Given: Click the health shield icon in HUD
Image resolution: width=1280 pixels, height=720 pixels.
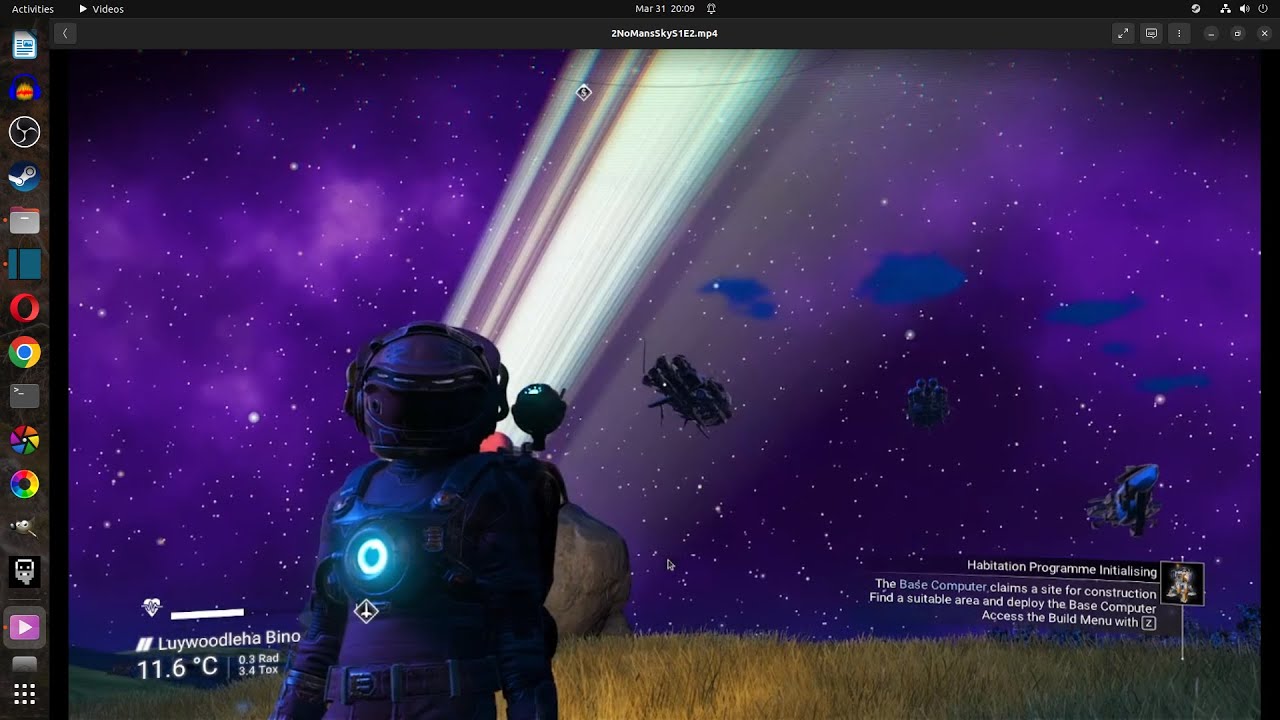Looking at the screenshot, I should tap(152, 607).
